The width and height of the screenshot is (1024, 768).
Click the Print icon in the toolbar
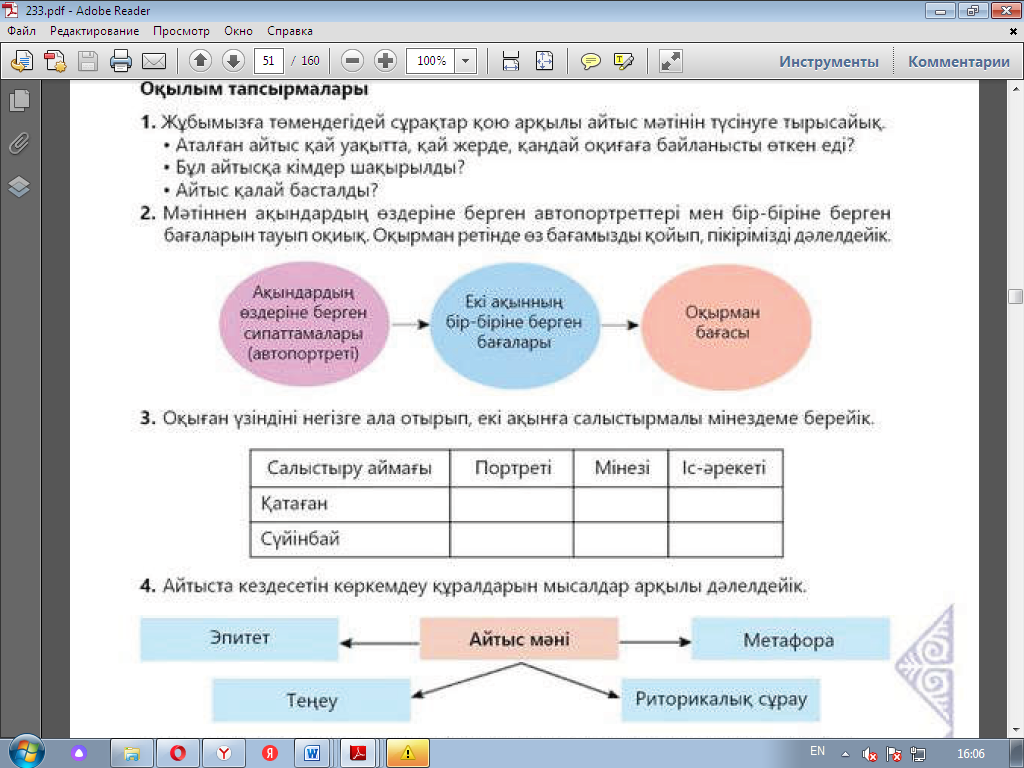(x=121, y=61)
